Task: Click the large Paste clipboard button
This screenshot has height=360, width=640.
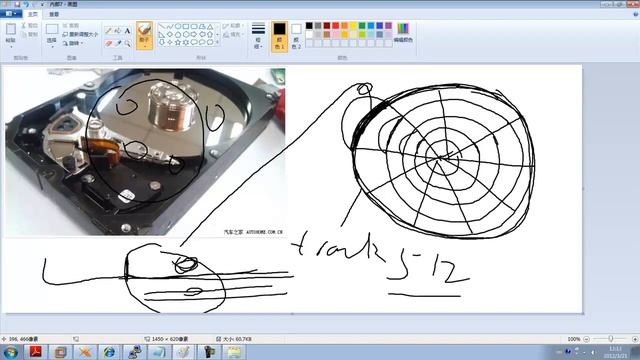Action: (11, 33)
